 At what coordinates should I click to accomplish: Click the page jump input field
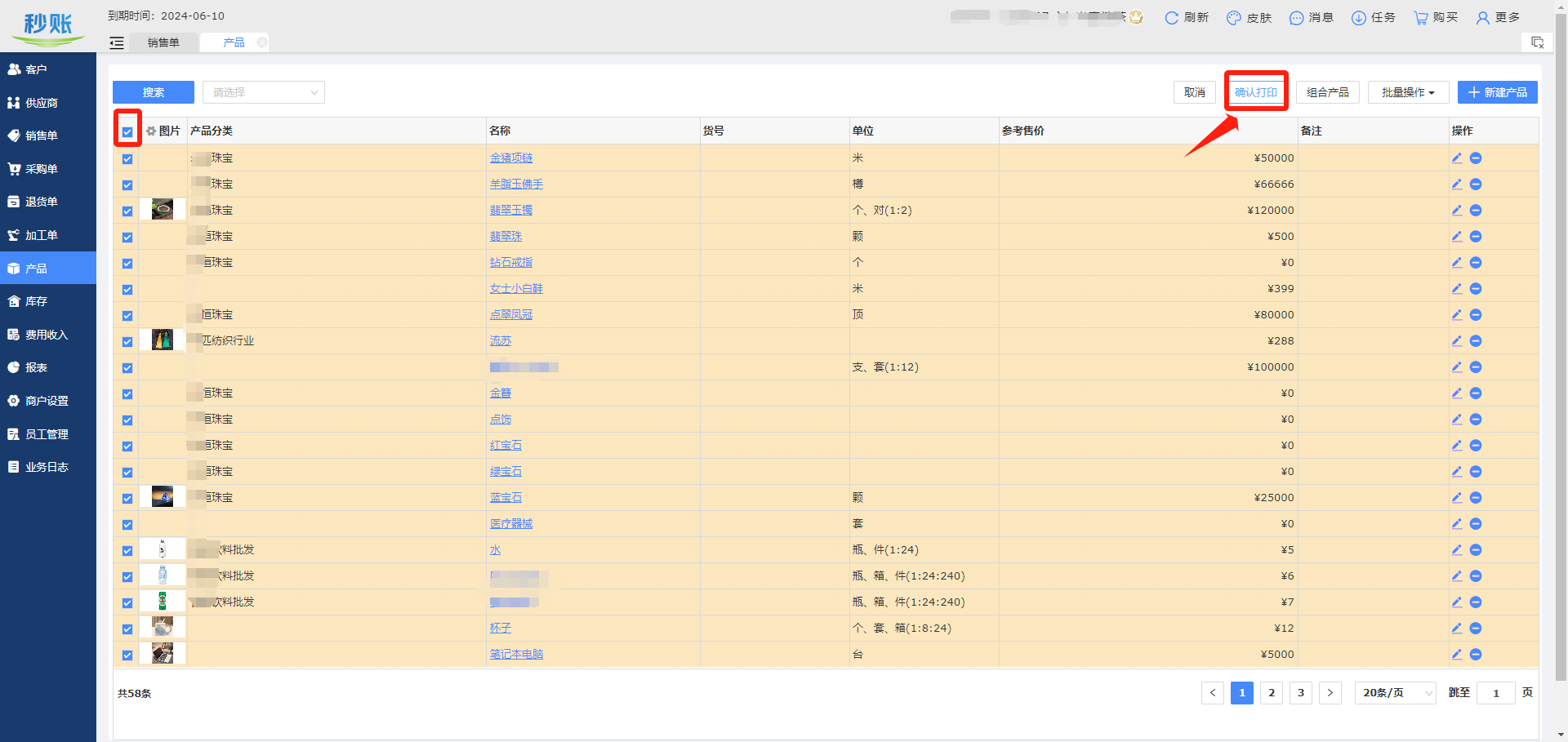click(1496, 693)
